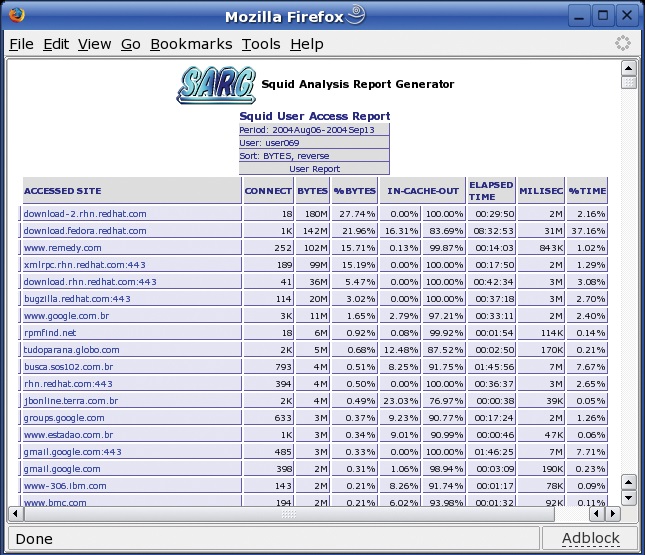Open download.fedora.redhat.com link

(x=85, y=231)
